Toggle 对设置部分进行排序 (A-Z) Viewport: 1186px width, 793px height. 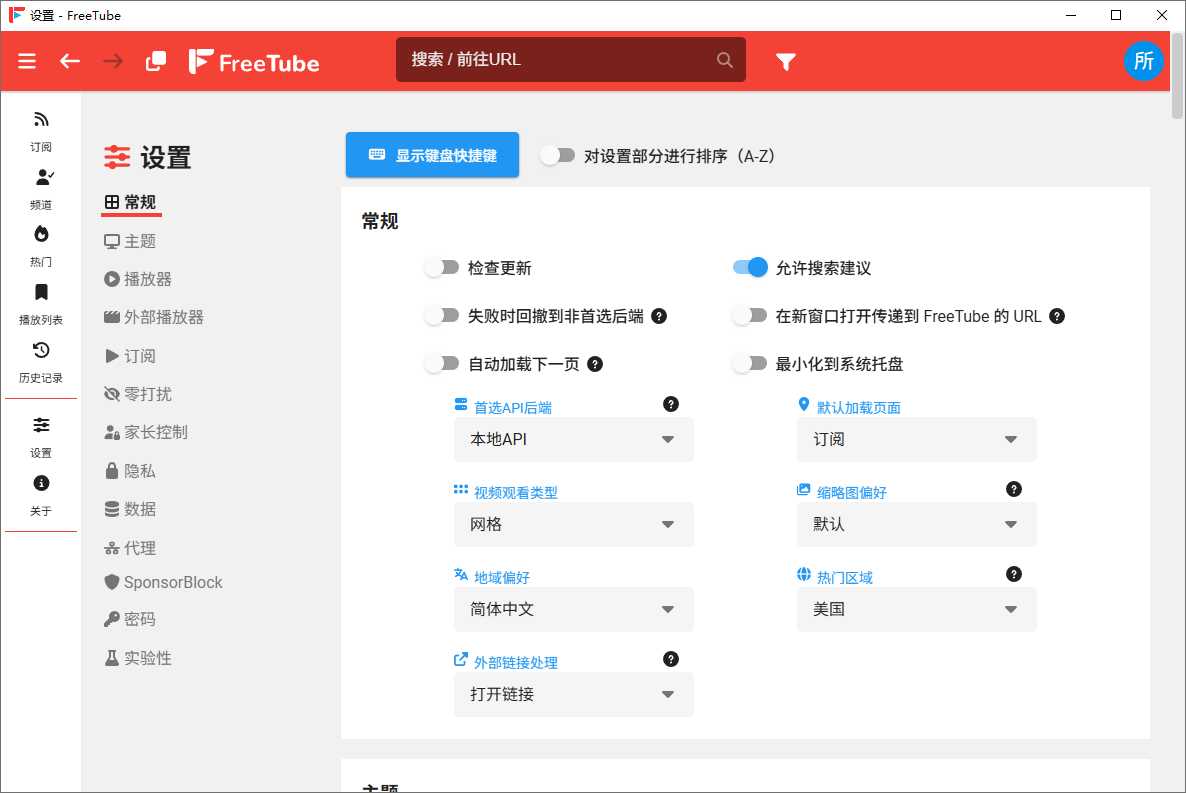point(557,156)
